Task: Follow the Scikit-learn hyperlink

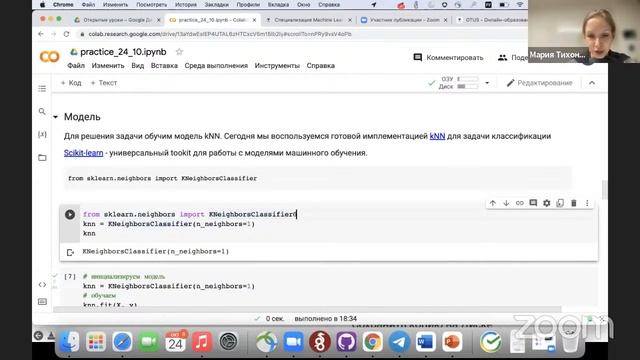Action: tap(83, 153)
